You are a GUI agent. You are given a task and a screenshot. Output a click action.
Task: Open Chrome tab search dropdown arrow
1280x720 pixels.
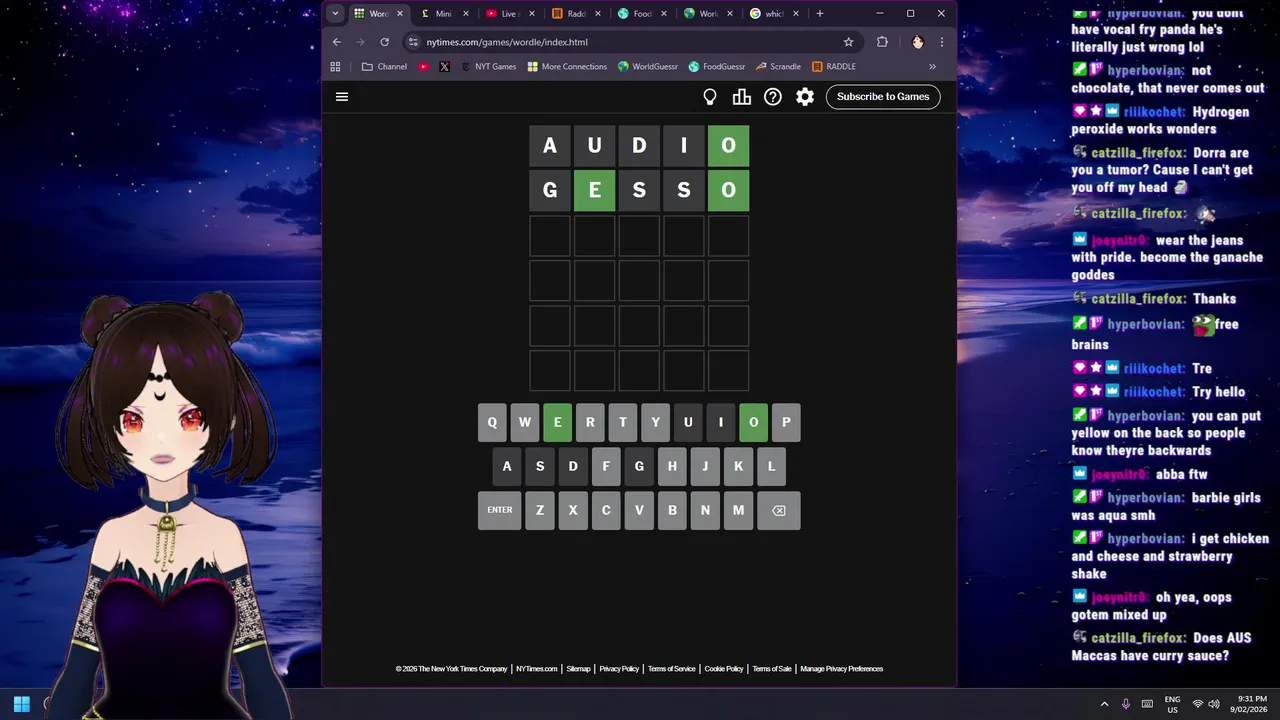(x=335, y=13)
